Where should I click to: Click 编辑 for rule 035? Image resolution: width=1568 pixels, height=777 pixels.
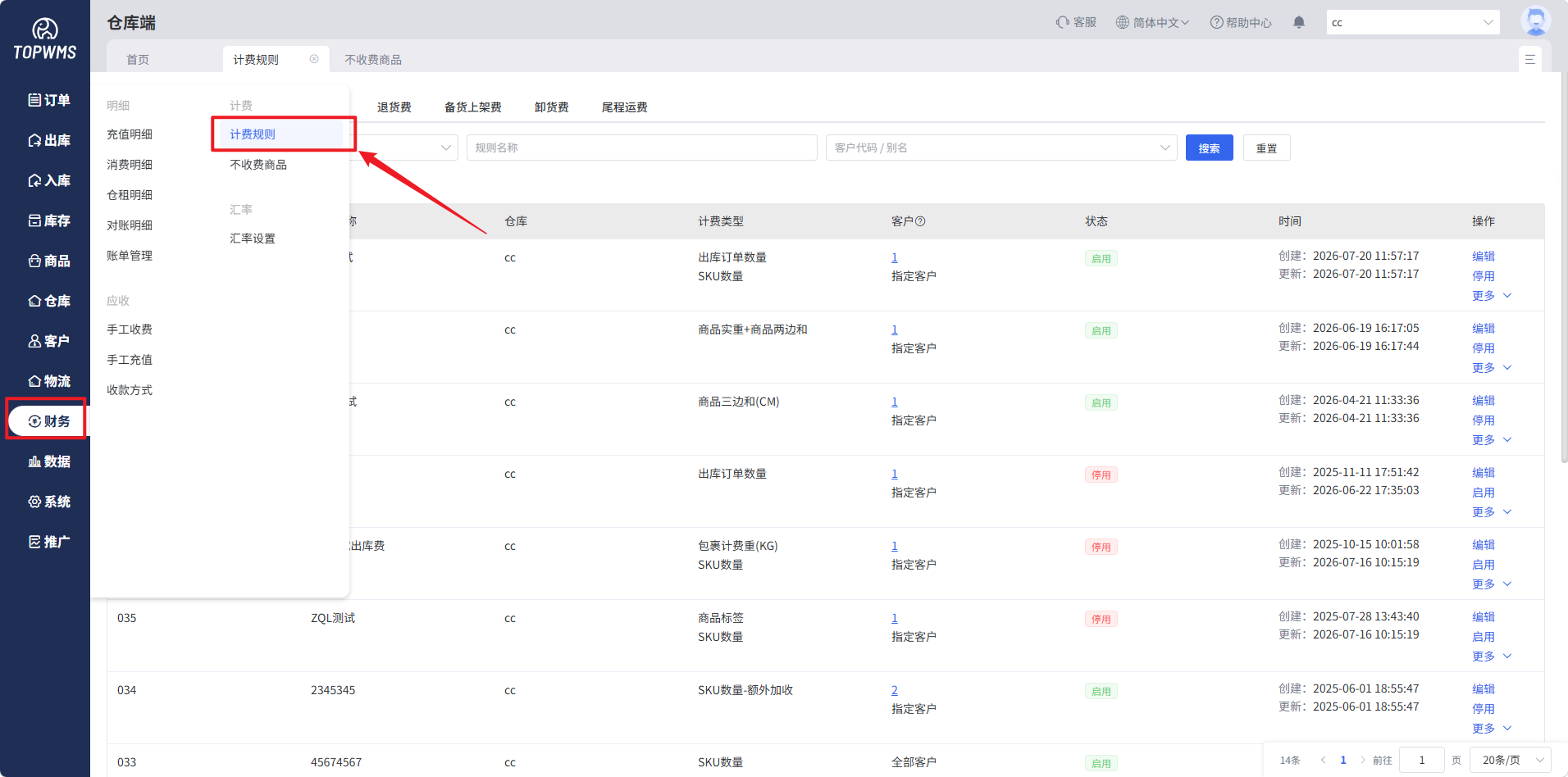(1484, 616)
